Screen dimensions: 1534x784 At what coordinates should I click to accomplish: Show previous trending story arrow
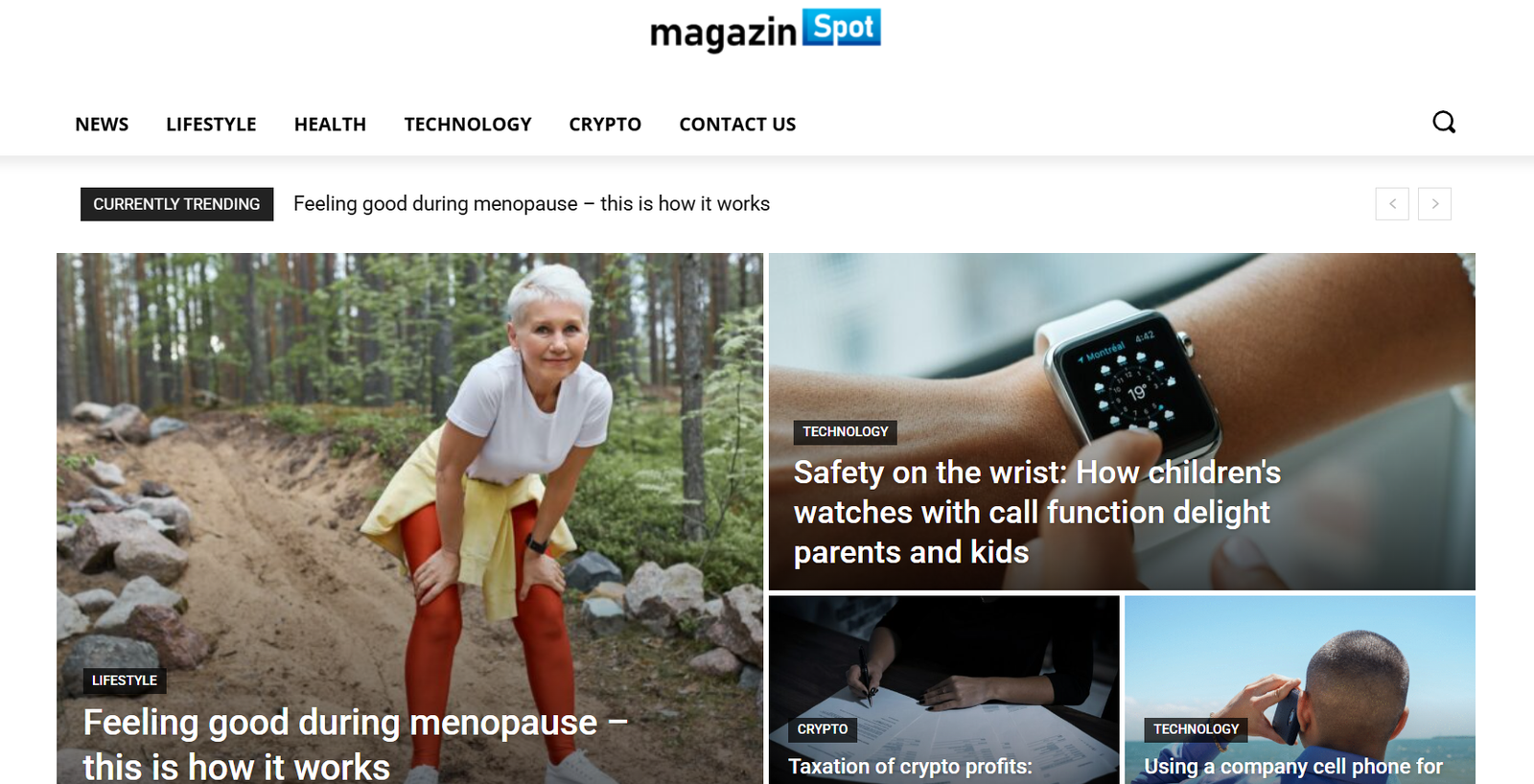pyautogui.click(x=1392, y=204)
